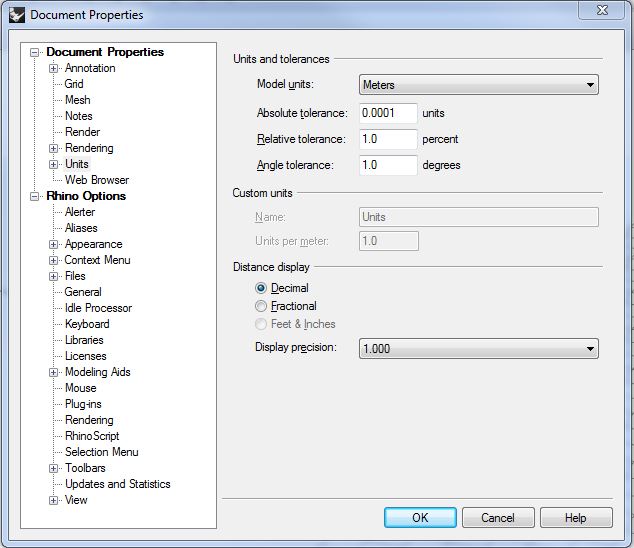Open the Mouse options page
The height and width of the screenshot is (548, 634).
click(x=81, y=388)
